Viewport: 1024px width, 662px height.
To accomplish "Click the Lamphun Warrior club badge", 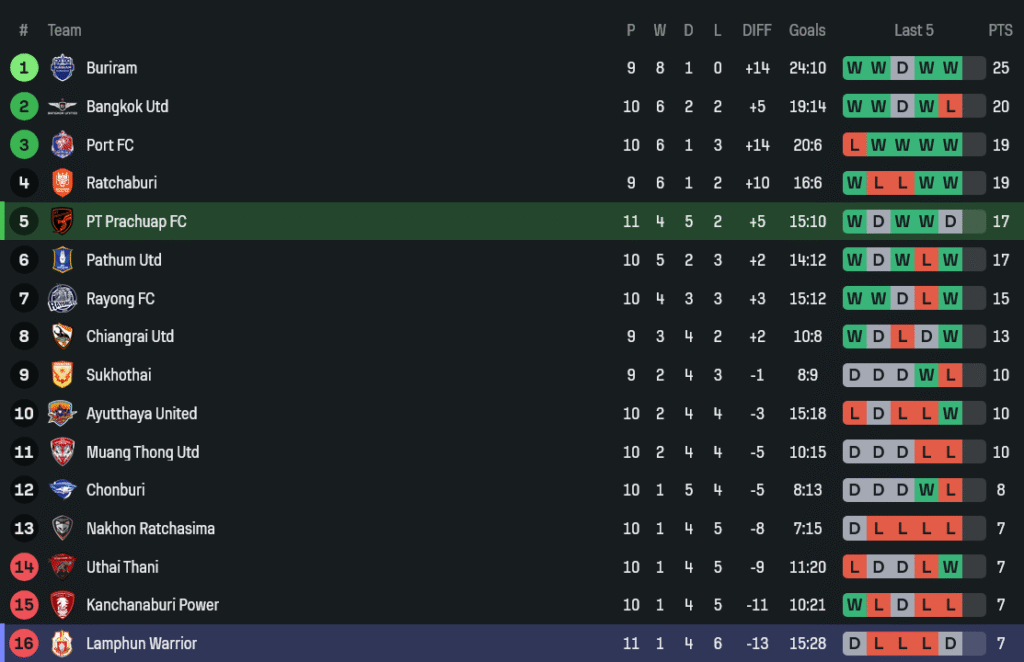I will [62, 644].
